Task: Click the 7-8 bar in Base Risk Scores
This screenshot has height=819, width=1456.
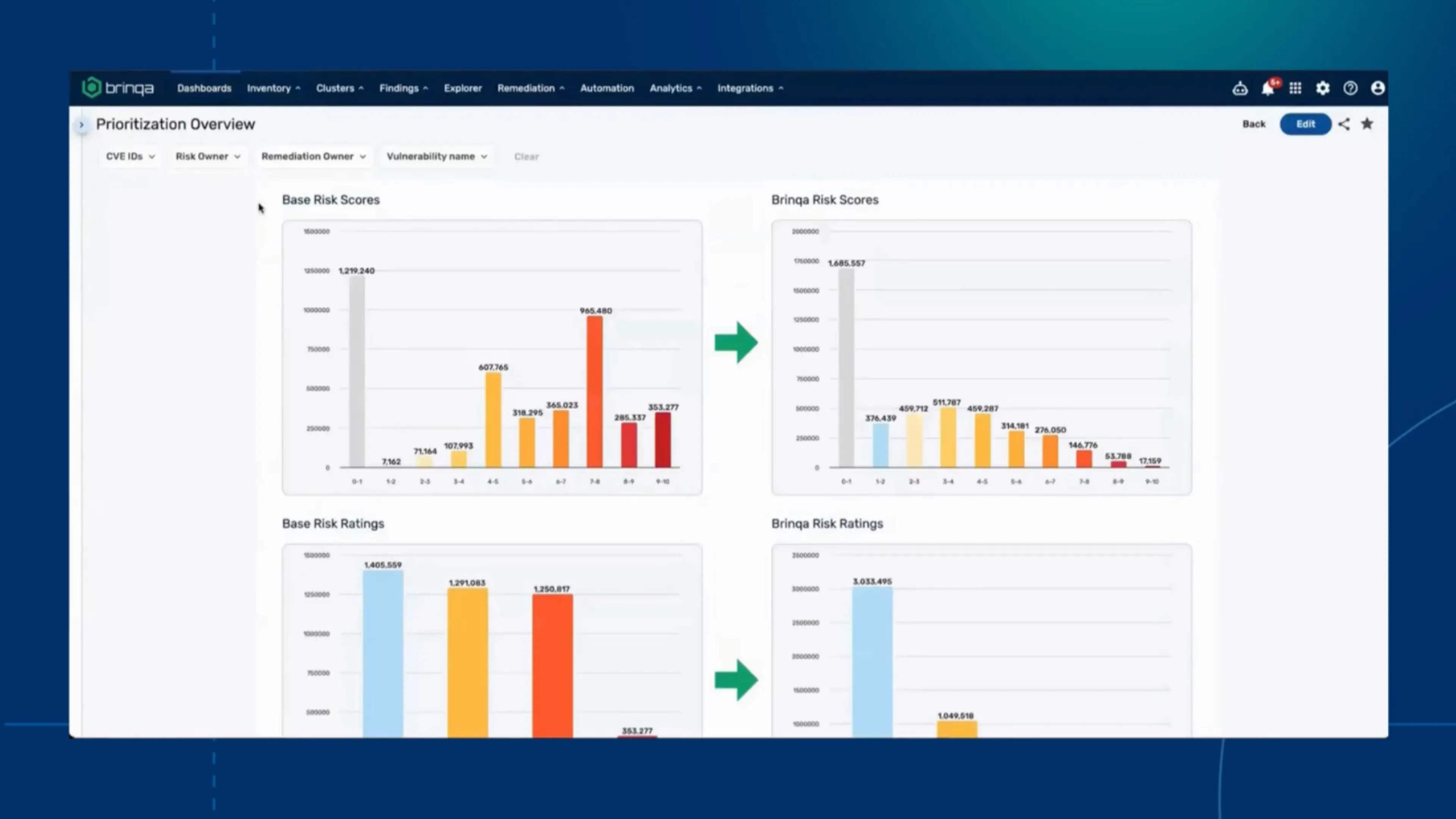Action: click(594, 392)
